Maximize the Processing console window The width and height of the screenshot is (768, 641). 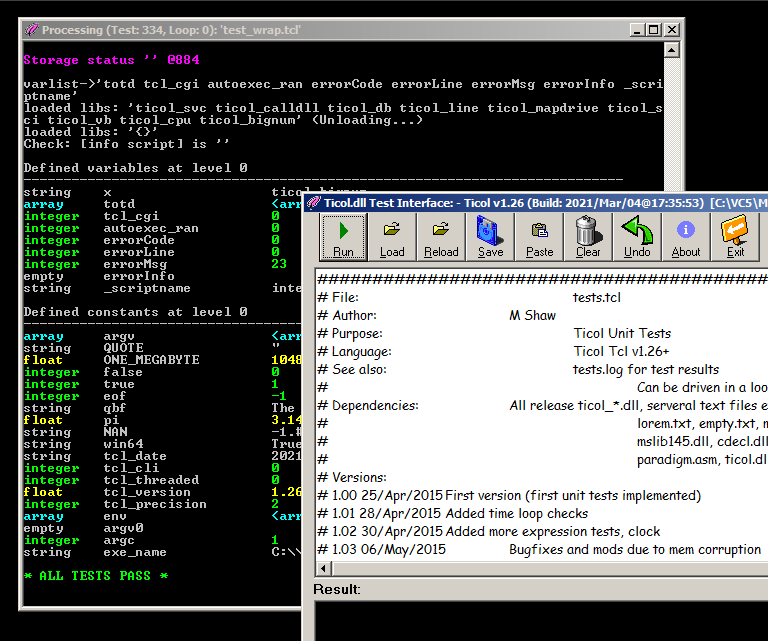653,30
